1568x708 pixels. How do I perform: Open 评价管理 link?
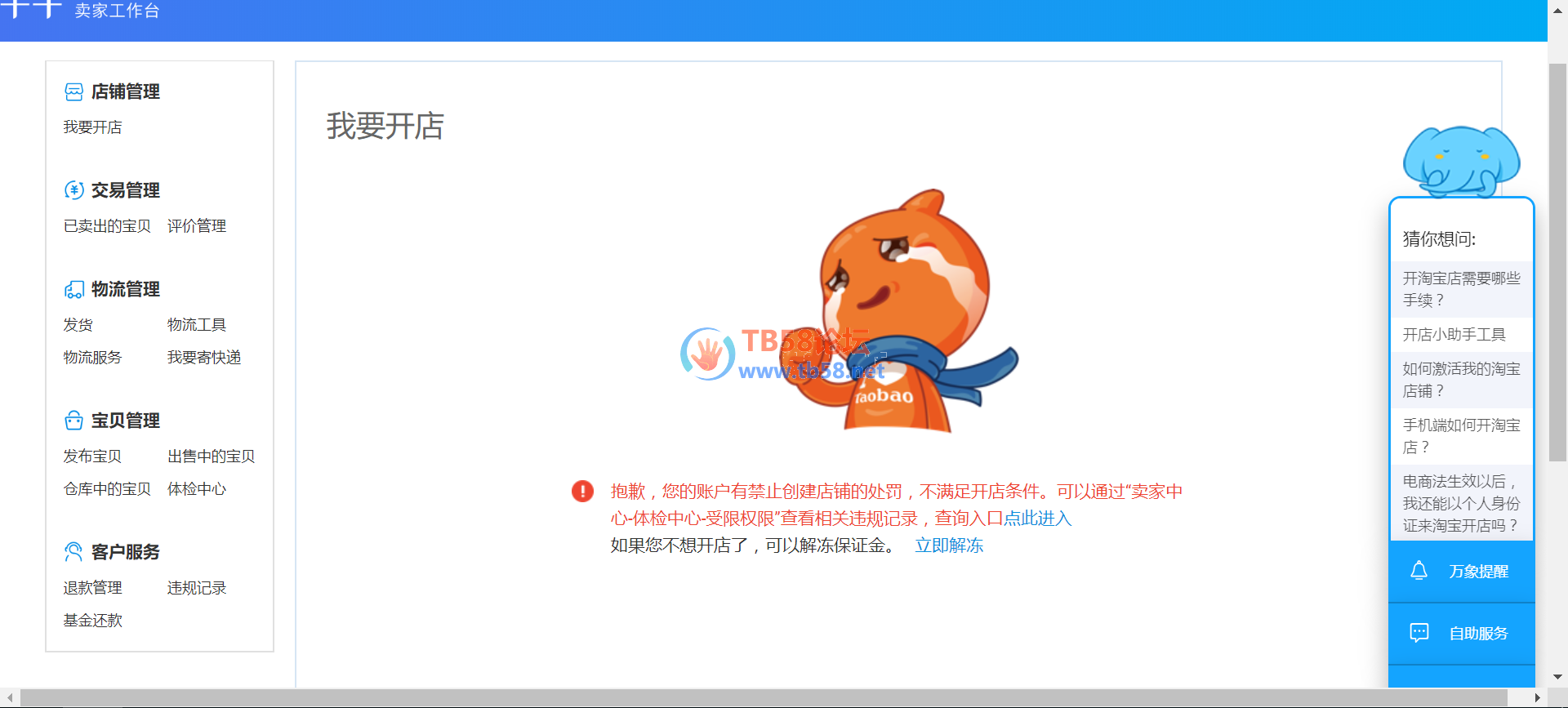(197, 226)
